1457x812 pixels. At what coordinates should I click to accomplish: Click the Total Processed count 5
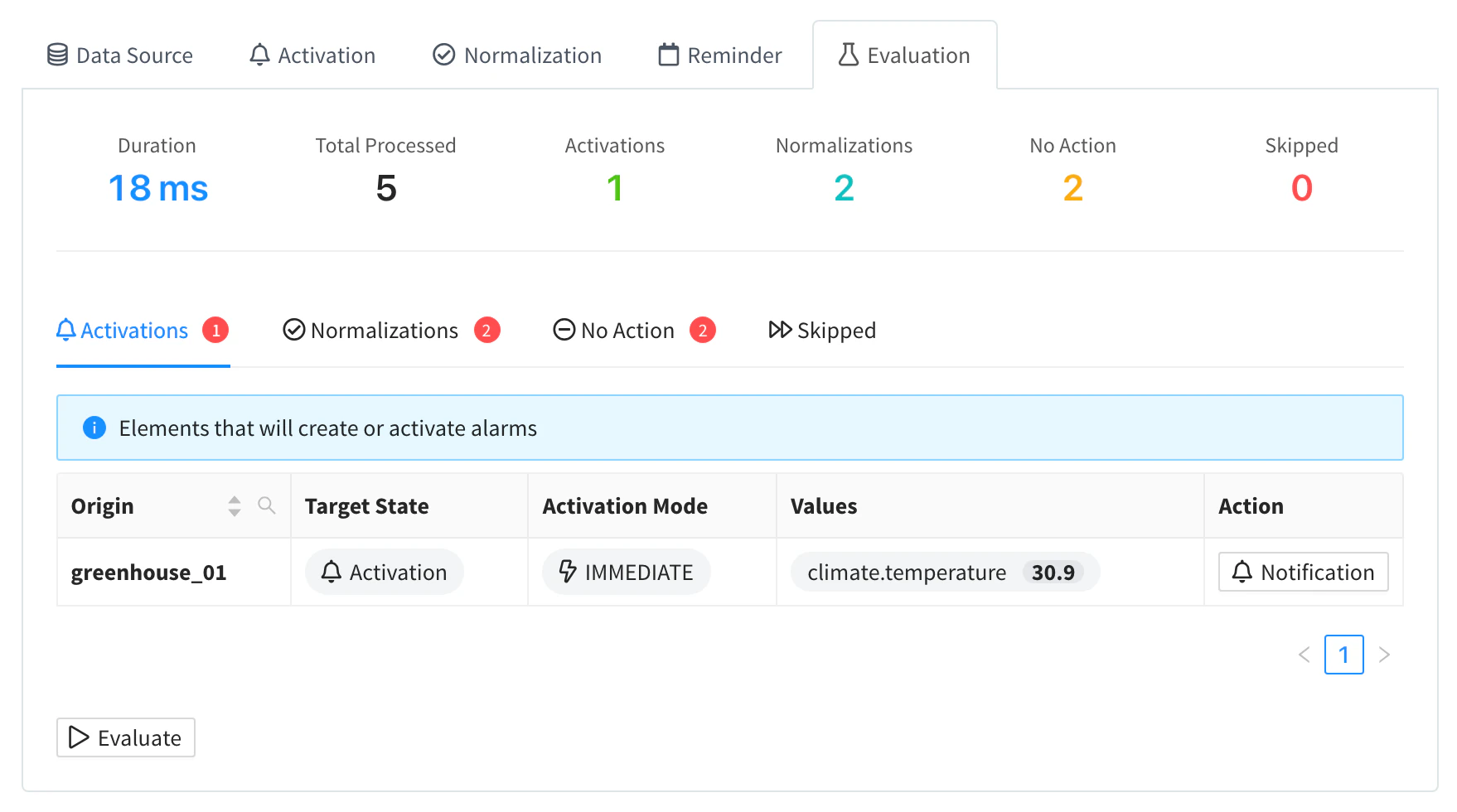pyautogui.click(x=386, y=188)
